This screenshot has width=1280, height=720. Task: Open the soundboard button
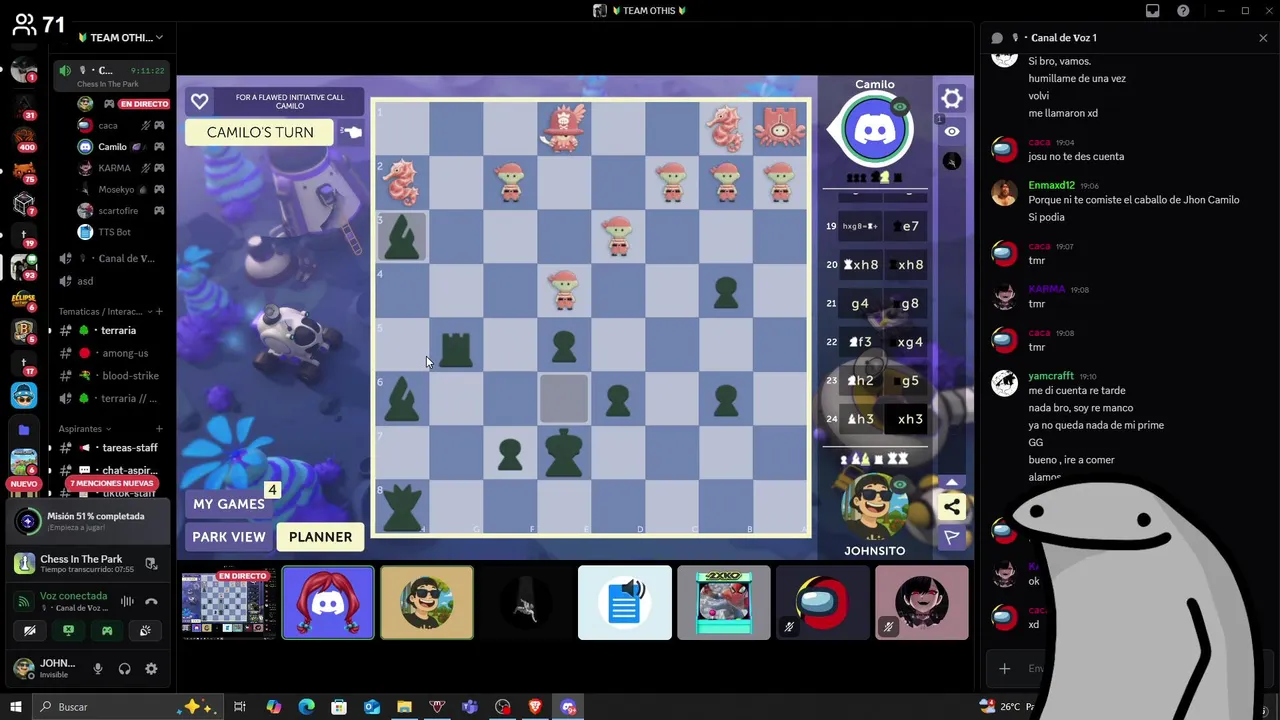tap(145, 631)
